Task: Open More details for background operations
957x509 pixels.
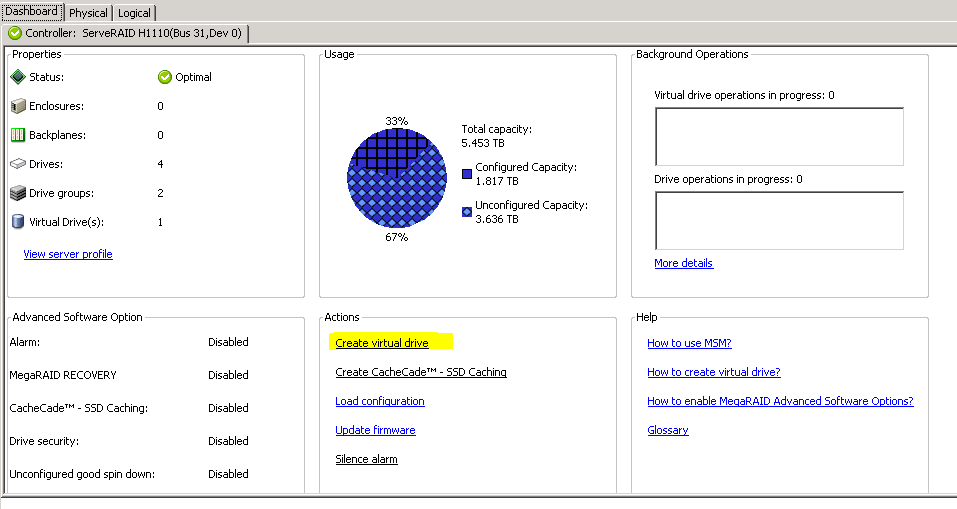Action: pyautogui.click(x=683, y=263)
